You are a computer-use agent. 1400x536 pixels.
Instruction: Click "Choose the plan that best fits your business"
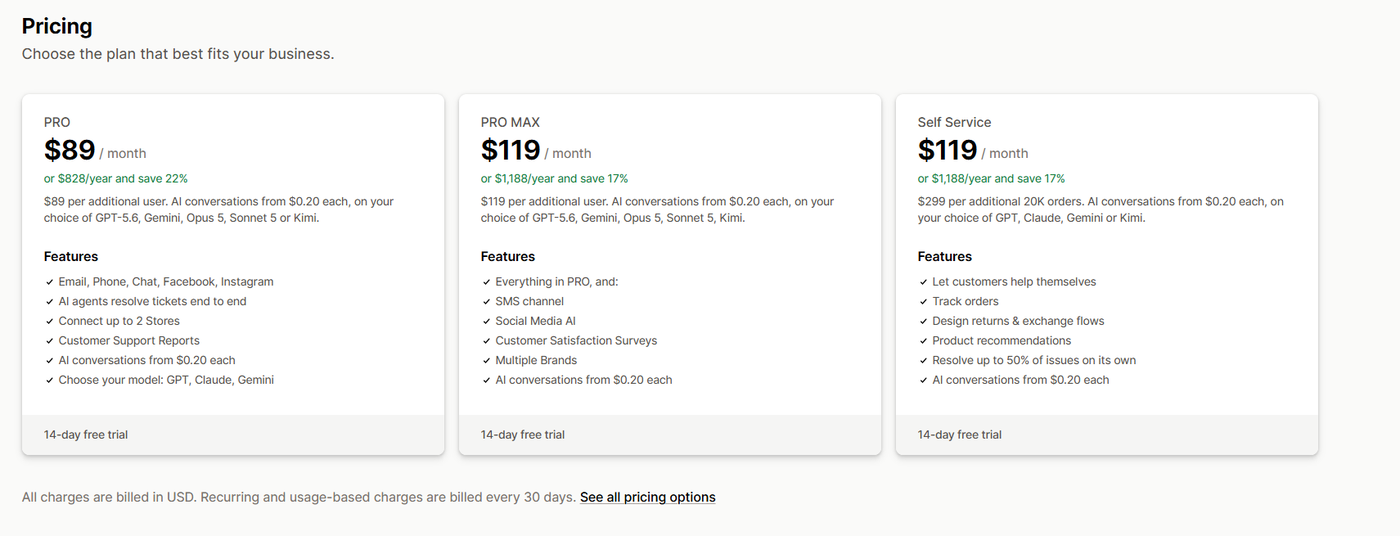(178, 54)
